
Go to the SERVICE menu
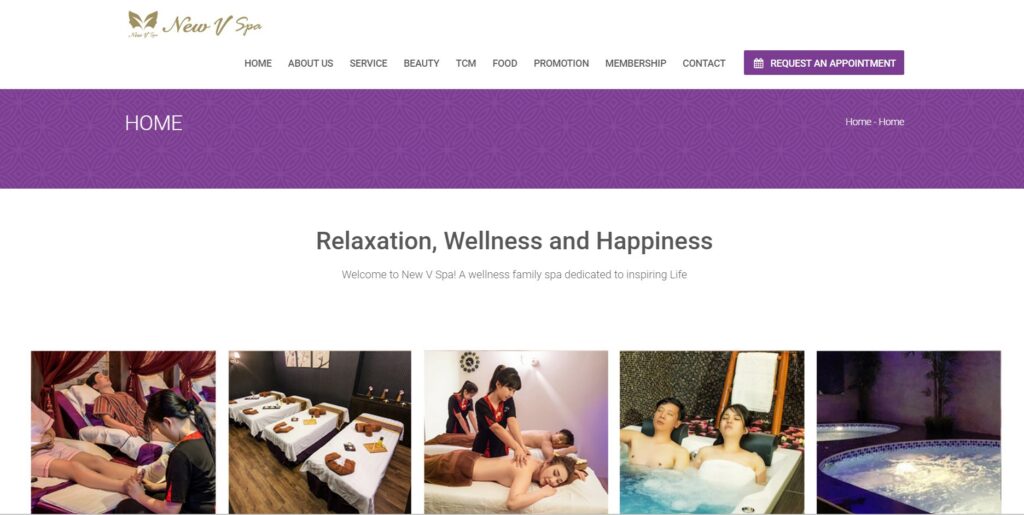(x=368, y=63)
